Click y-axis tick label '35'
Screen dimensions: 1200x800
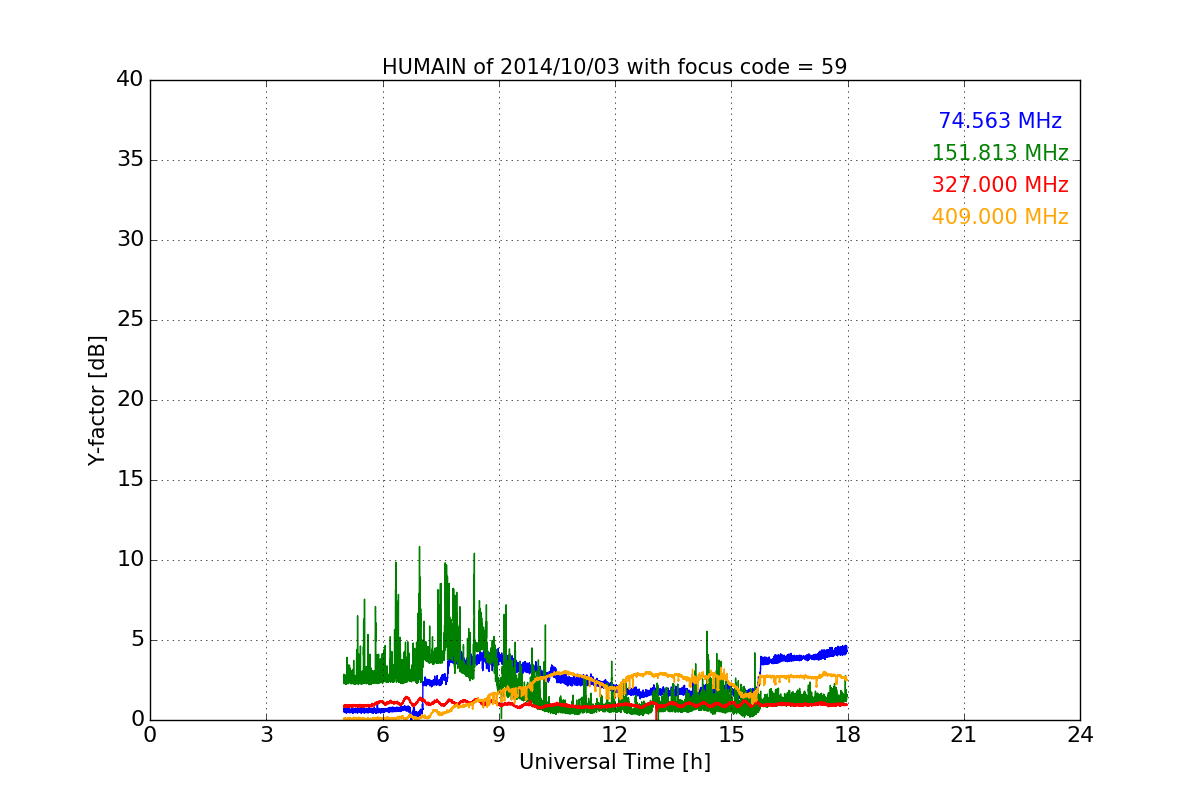click(x=130, y=160)
